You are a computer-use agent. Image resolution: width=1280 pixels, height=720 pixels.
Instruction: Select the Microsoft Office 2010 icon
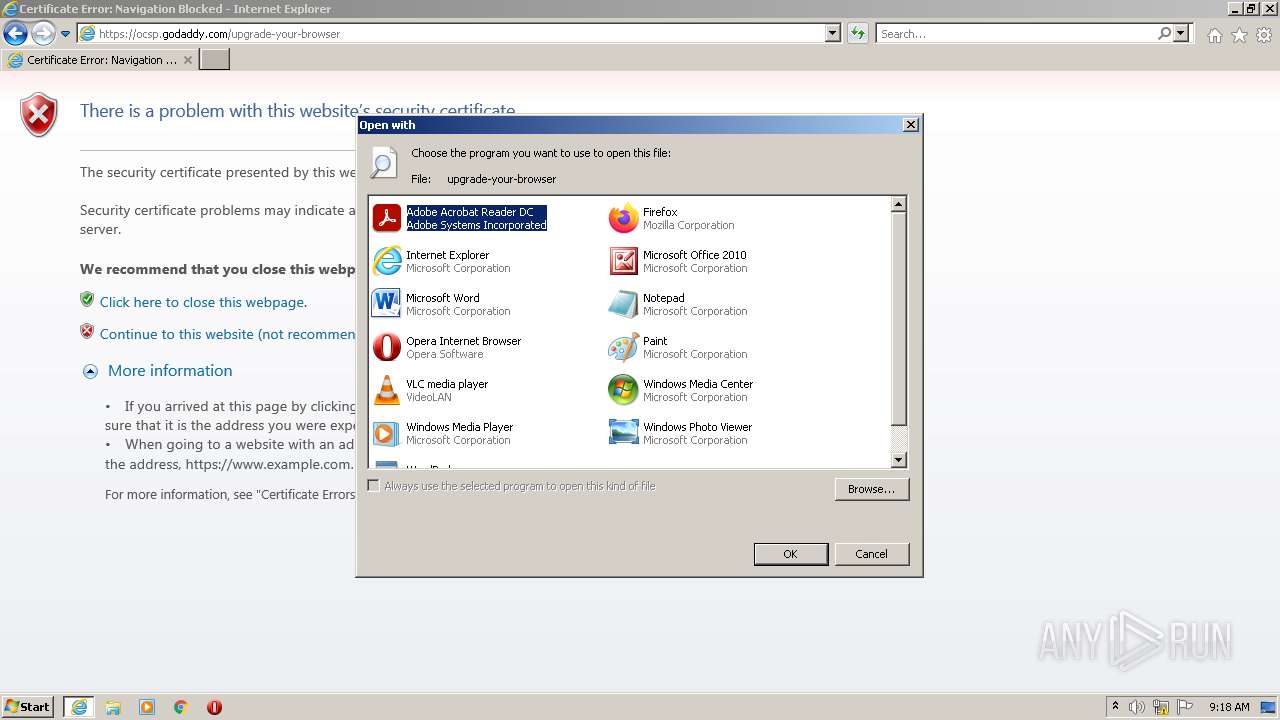point(623,261)
